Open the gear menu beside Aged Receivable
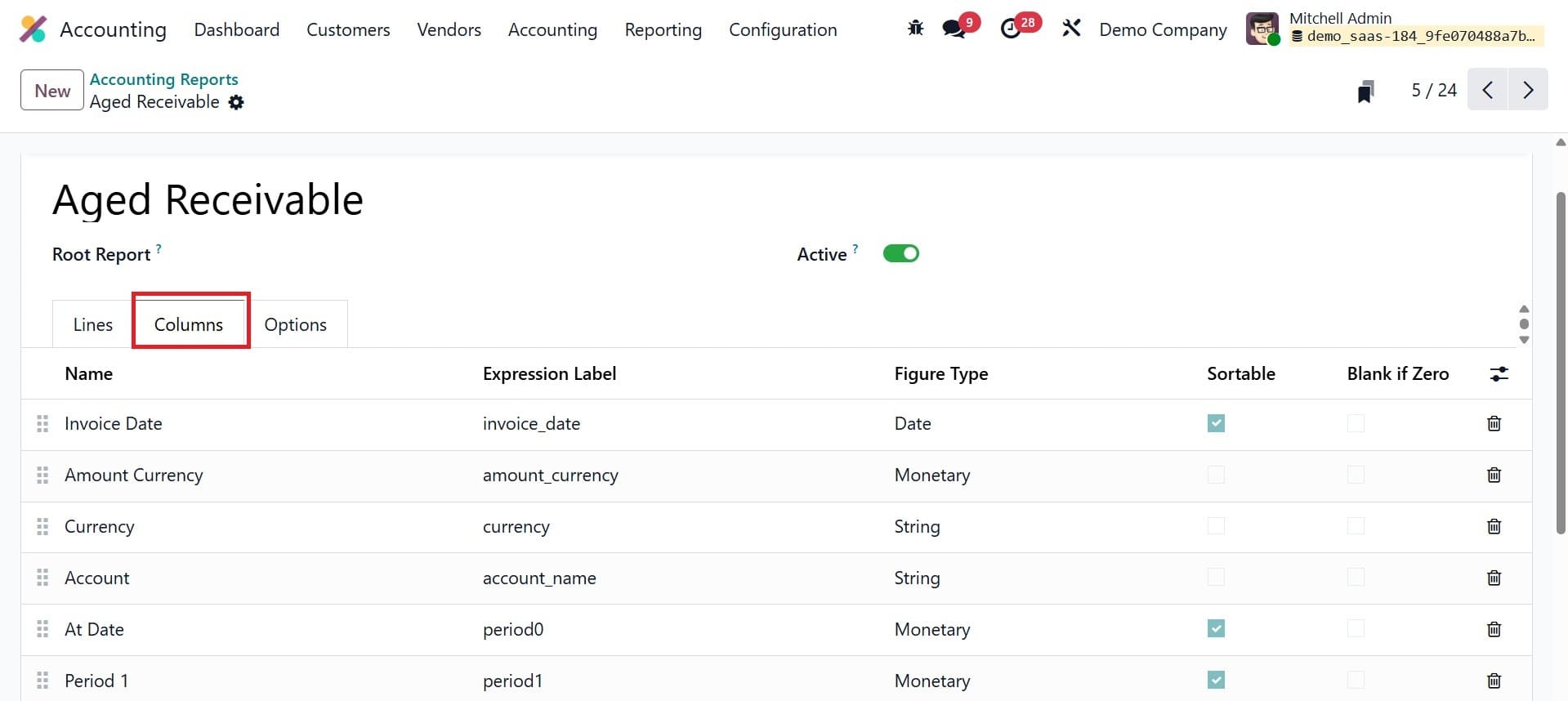 [x=236, y=102]
